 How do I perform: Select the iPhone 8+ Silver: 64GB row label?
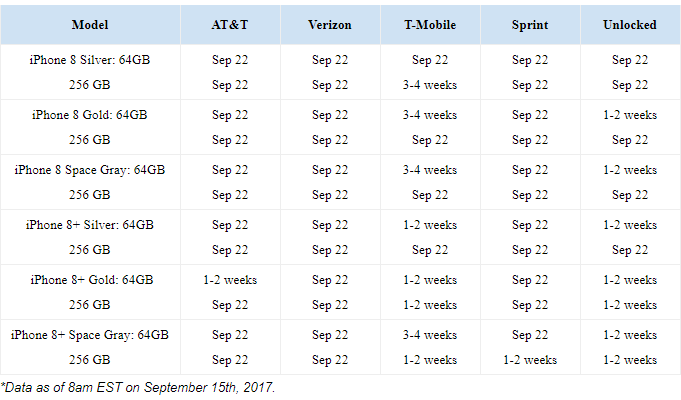pyautogui.click(x=91, y=225)
